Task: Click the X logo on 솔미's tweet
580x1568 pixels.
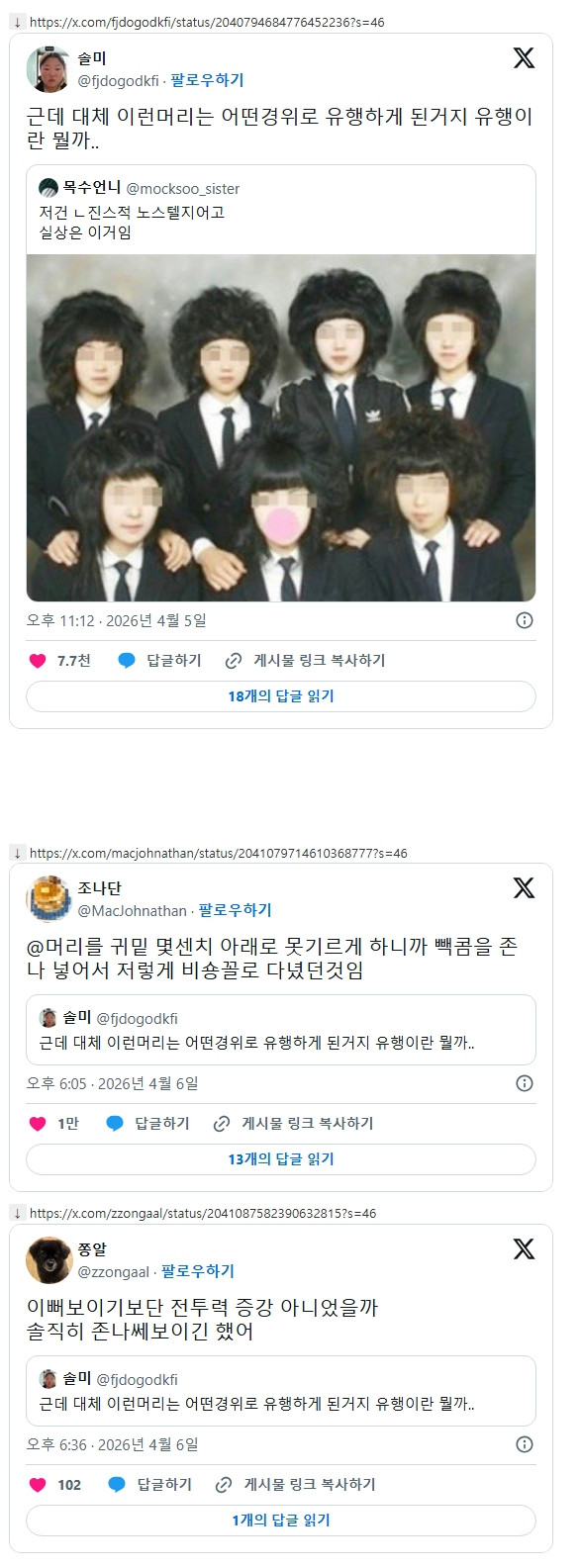Action: pos(524,57)
